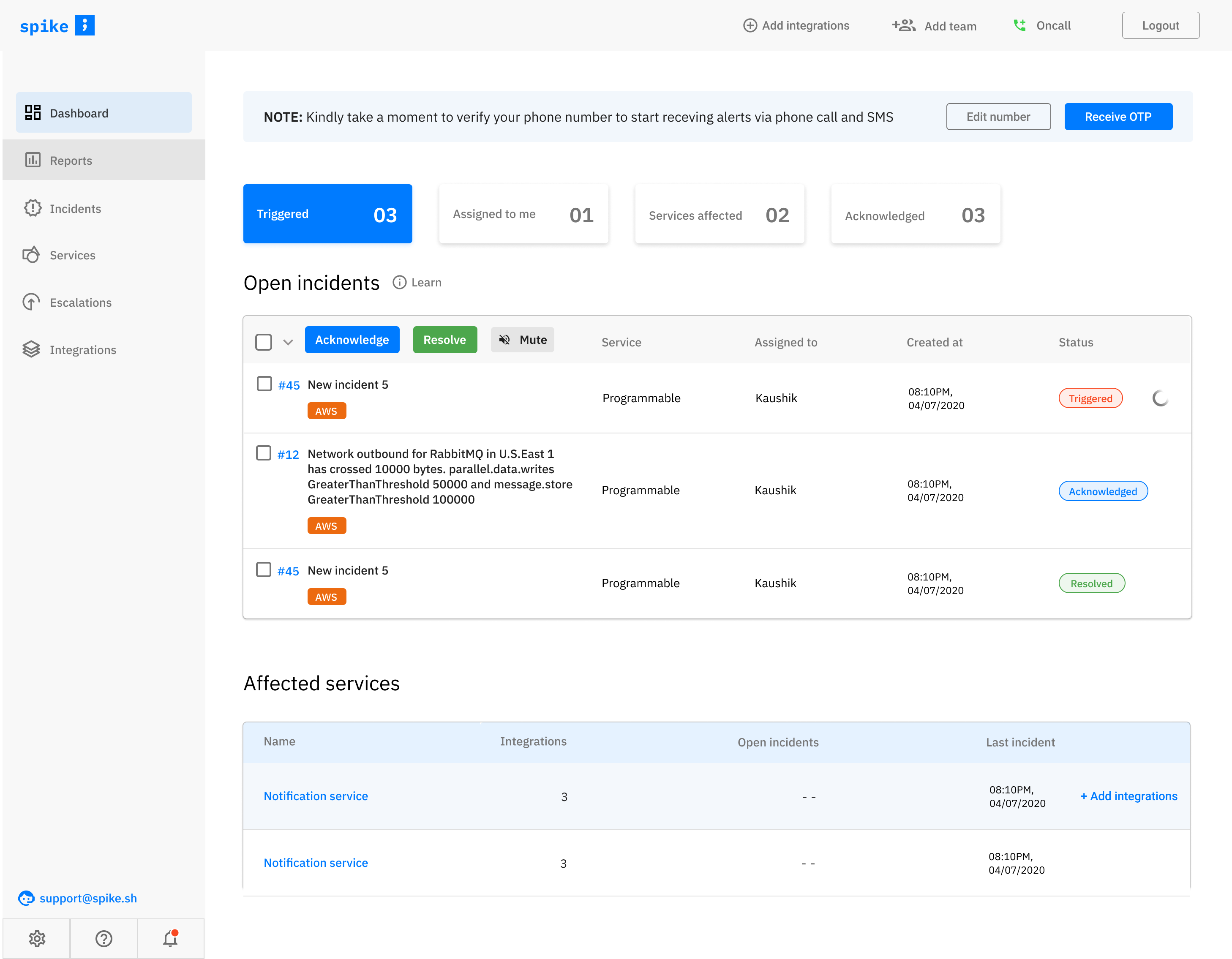
Task: Mute selected incidents with Mute button
Action: (522, 340)
